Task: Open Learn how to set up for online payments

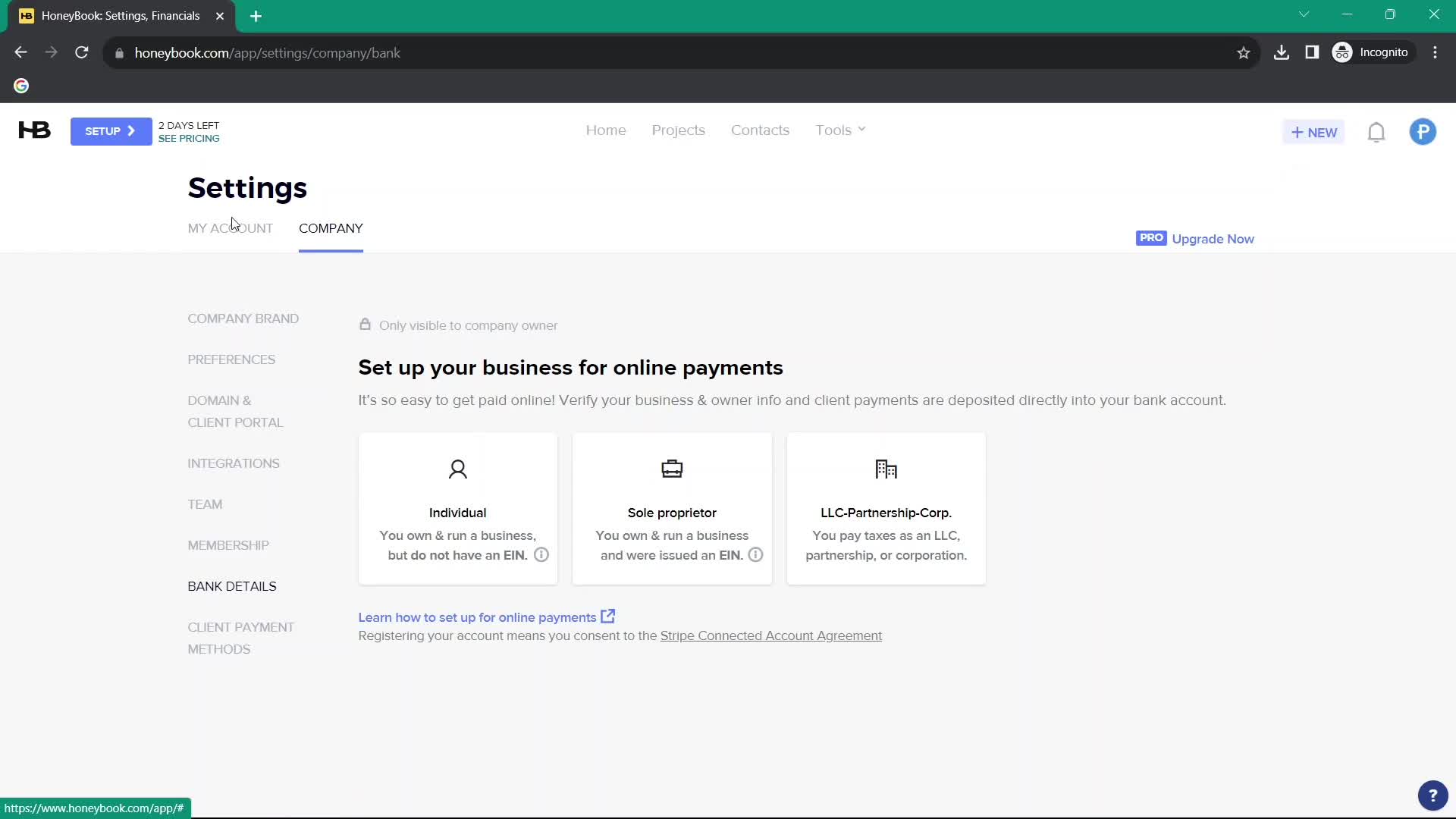Action: click(477, 617)
